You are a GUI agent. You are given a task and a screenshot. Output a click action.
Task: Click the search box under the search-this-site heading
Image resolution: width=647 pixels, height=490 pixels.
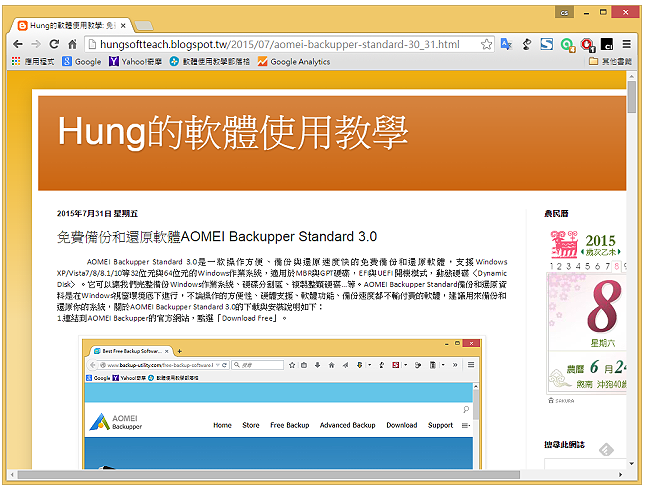[x=585, y=464]
